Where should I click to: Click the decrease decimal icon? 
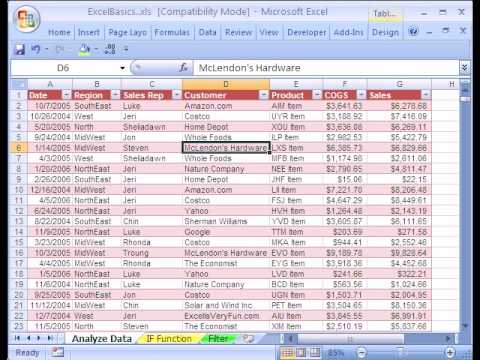click(x=110, y=49)
